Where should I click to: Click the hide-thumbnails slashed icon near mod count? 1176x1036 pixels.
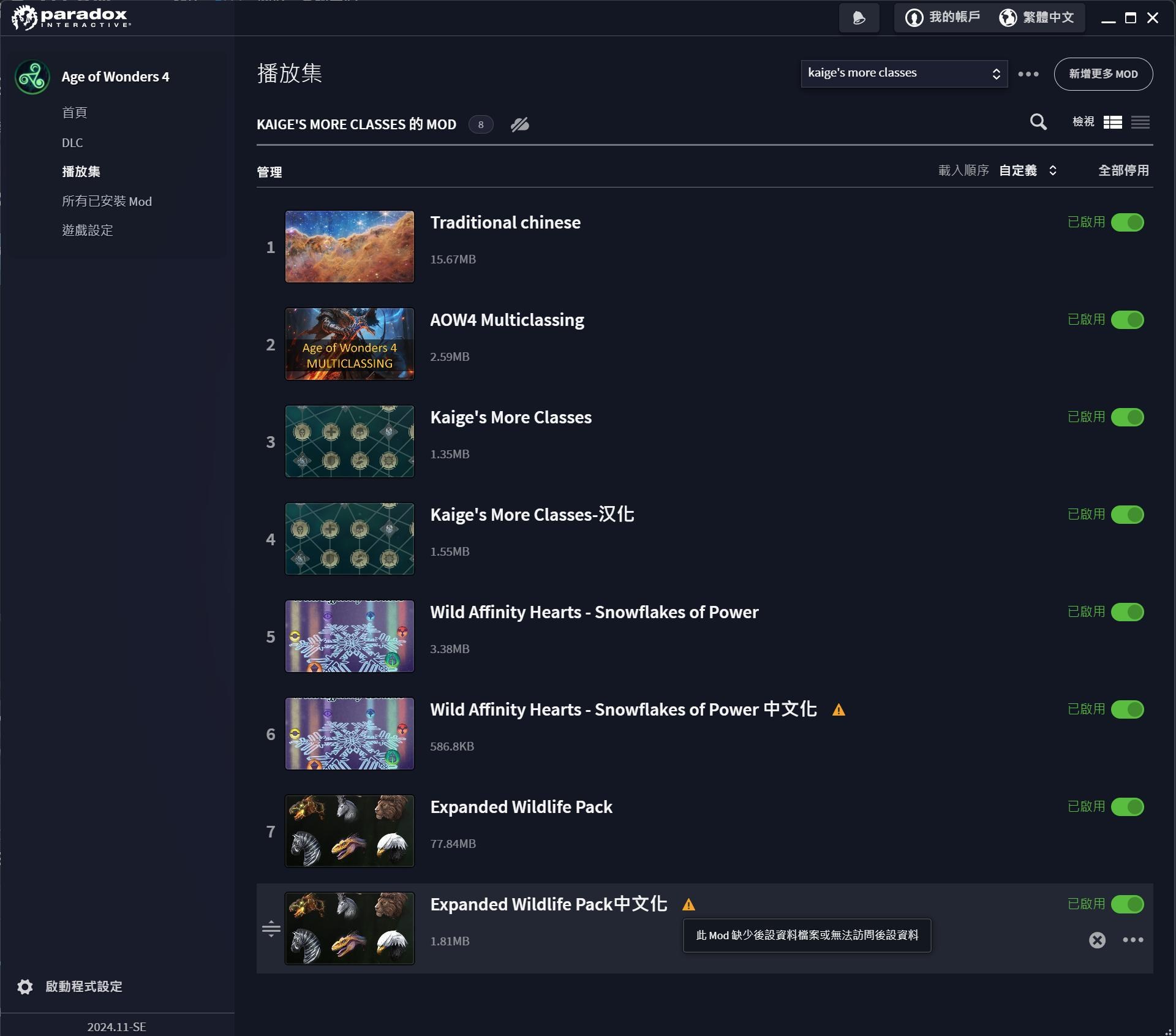pyautogui.click(x=520, y=125)
